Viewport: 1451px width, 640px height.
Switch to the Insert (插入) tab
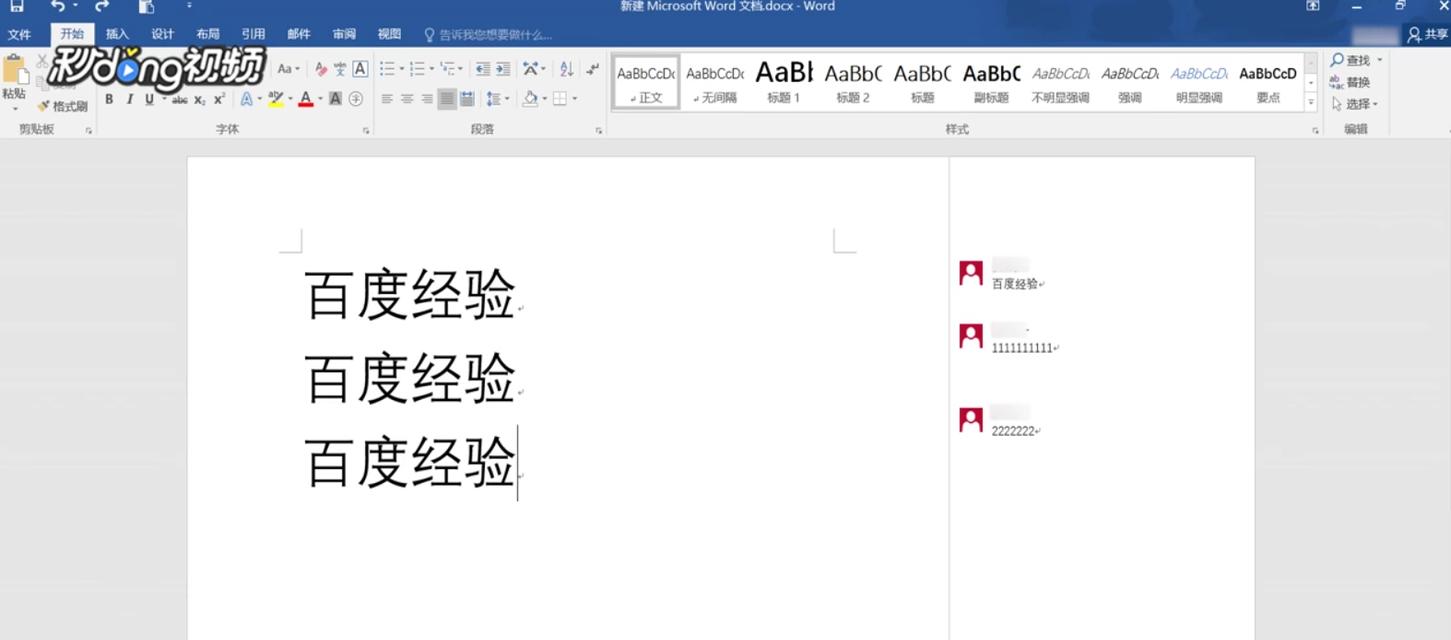point(117,34)
